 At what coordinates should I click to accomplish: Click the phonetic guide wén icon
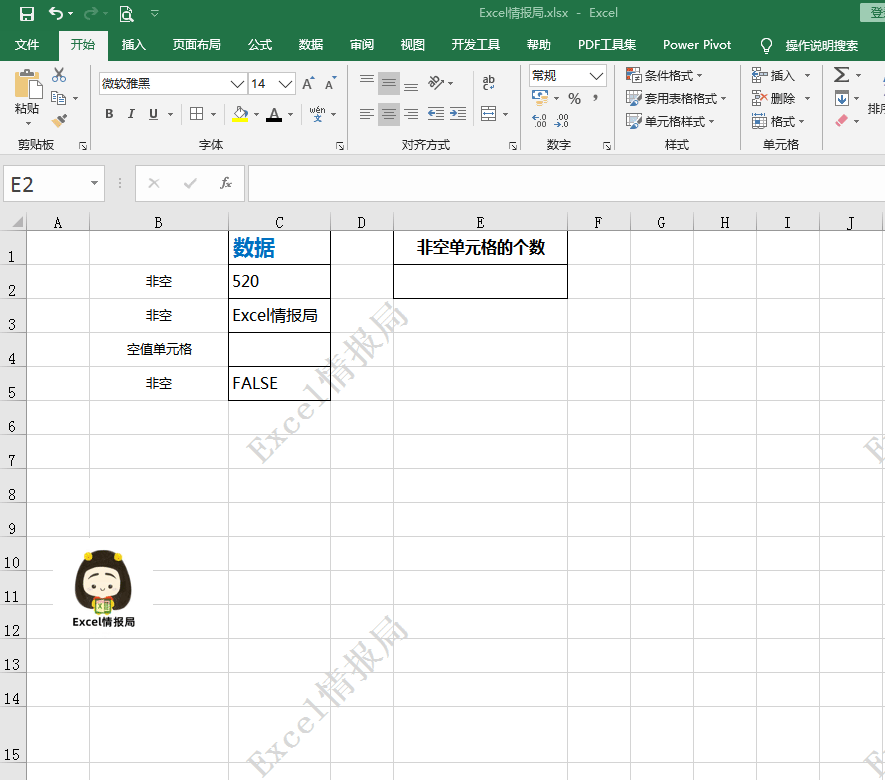(x=317, y=114)
